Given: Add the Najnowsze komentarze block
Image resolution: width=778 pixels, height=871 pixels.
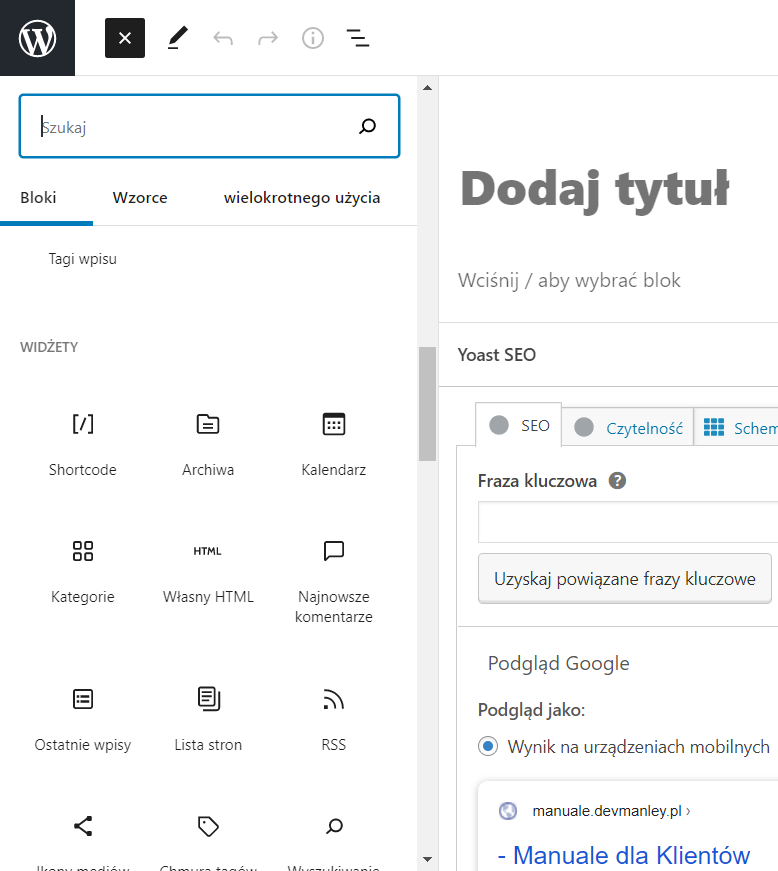Looking at the screenshot, I should [x=333, y=578].
